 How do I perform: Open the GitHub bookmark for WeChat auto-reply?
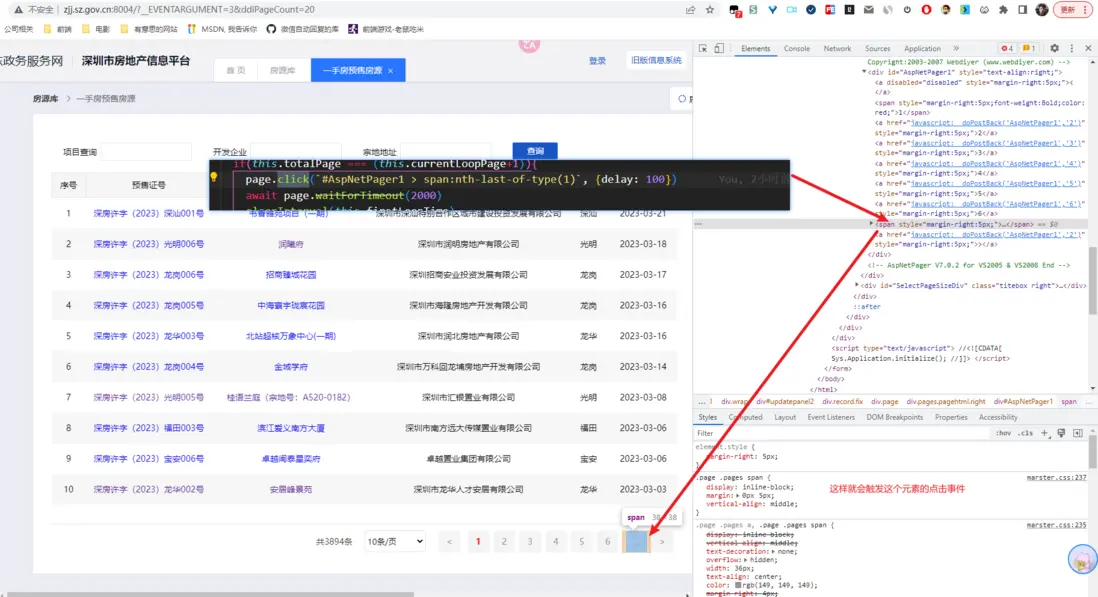303,29
